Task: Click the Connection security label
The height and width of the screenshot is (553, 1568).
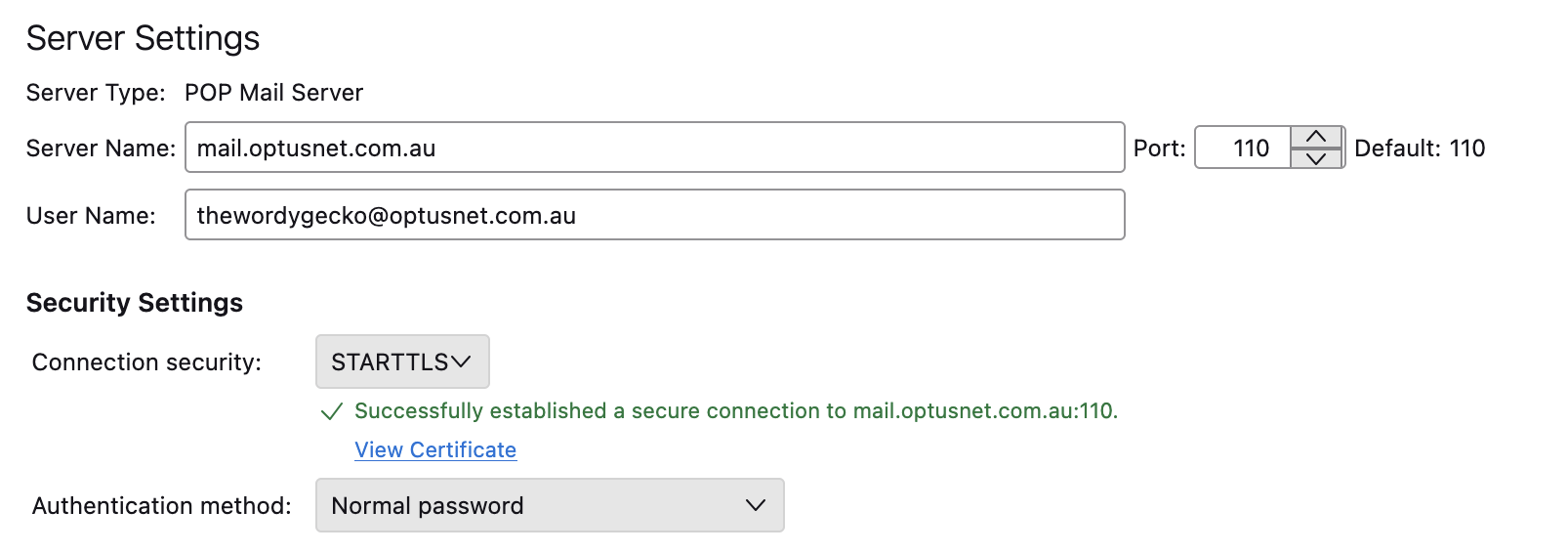Action: pos(146,362)
